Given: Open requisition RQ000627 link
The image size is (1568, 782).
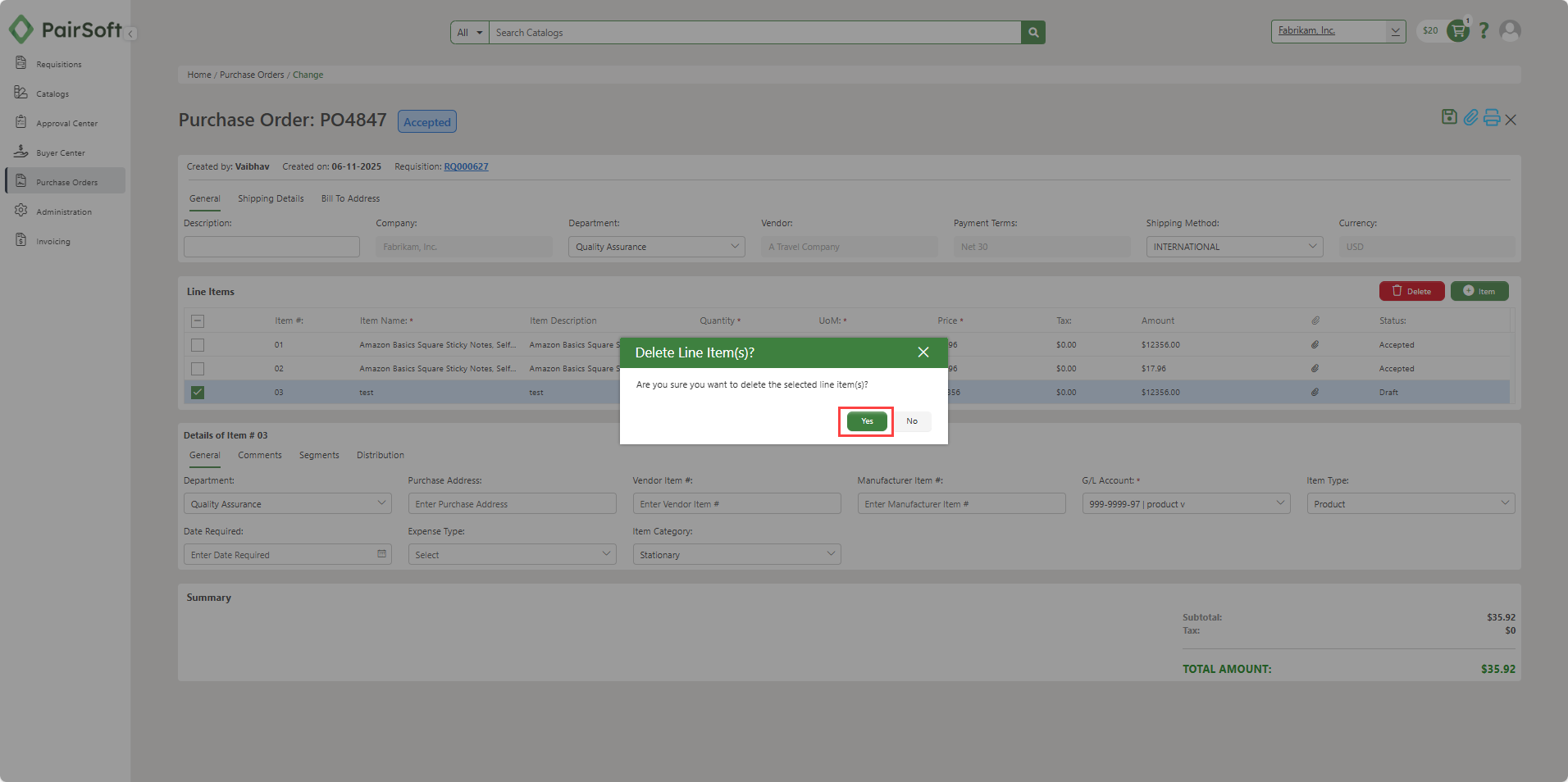Looking at the screenshot, I should [466, 166].
